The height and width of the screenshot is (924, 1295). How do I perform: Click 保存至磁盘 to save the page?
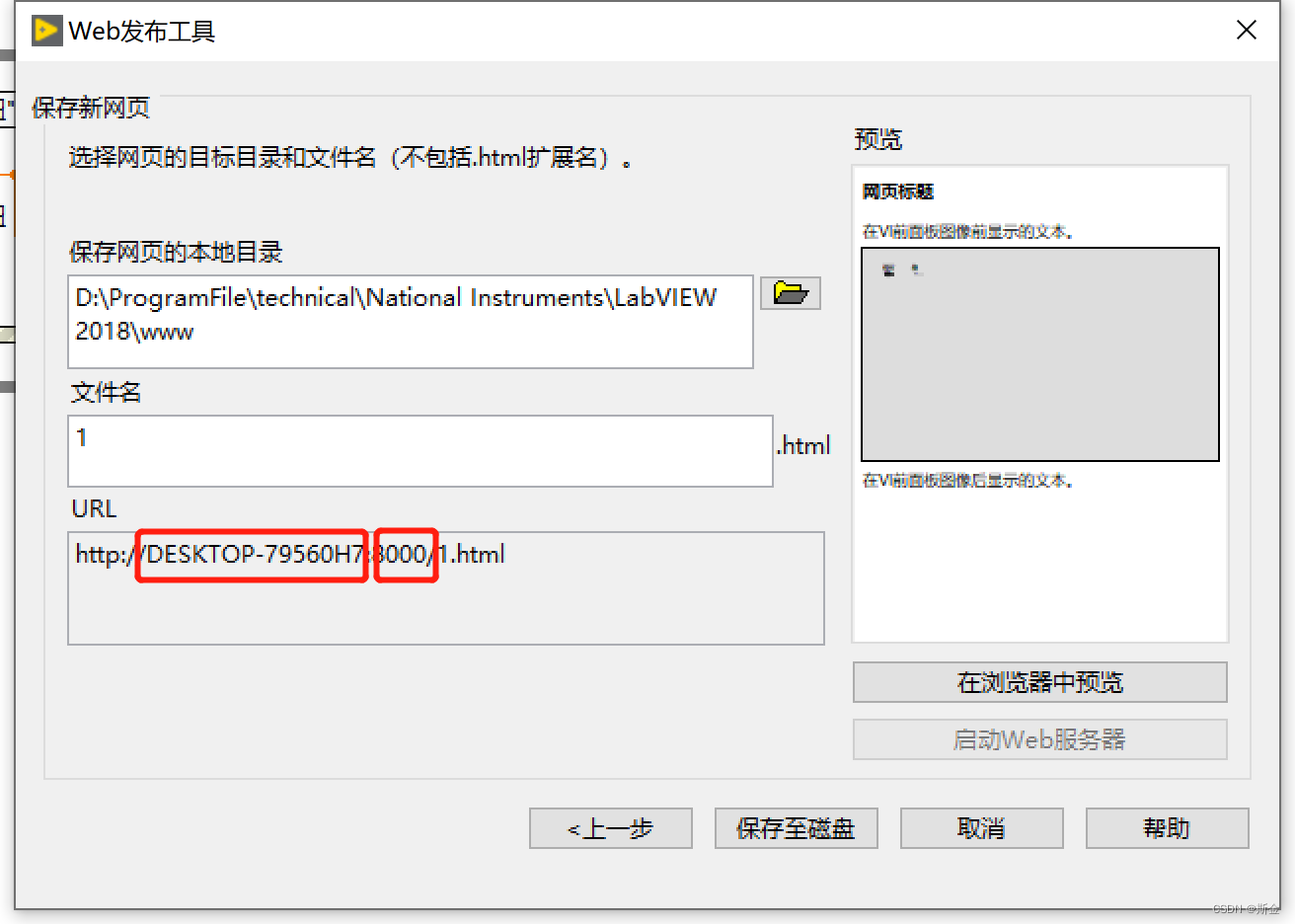click(796, 828)
